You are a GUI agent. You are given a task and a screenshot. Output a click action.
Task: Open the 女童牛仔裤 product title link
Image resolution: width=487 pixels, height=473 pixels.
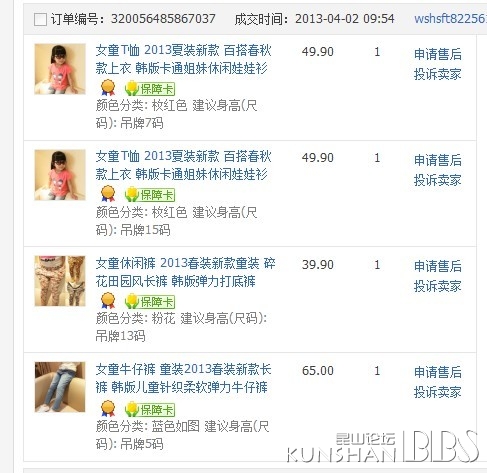tap(183, 378)
